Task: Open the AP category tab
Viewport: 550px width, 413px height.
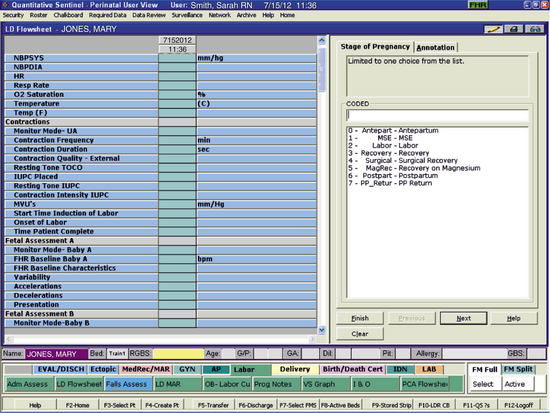Action: (x=216, y=369)
